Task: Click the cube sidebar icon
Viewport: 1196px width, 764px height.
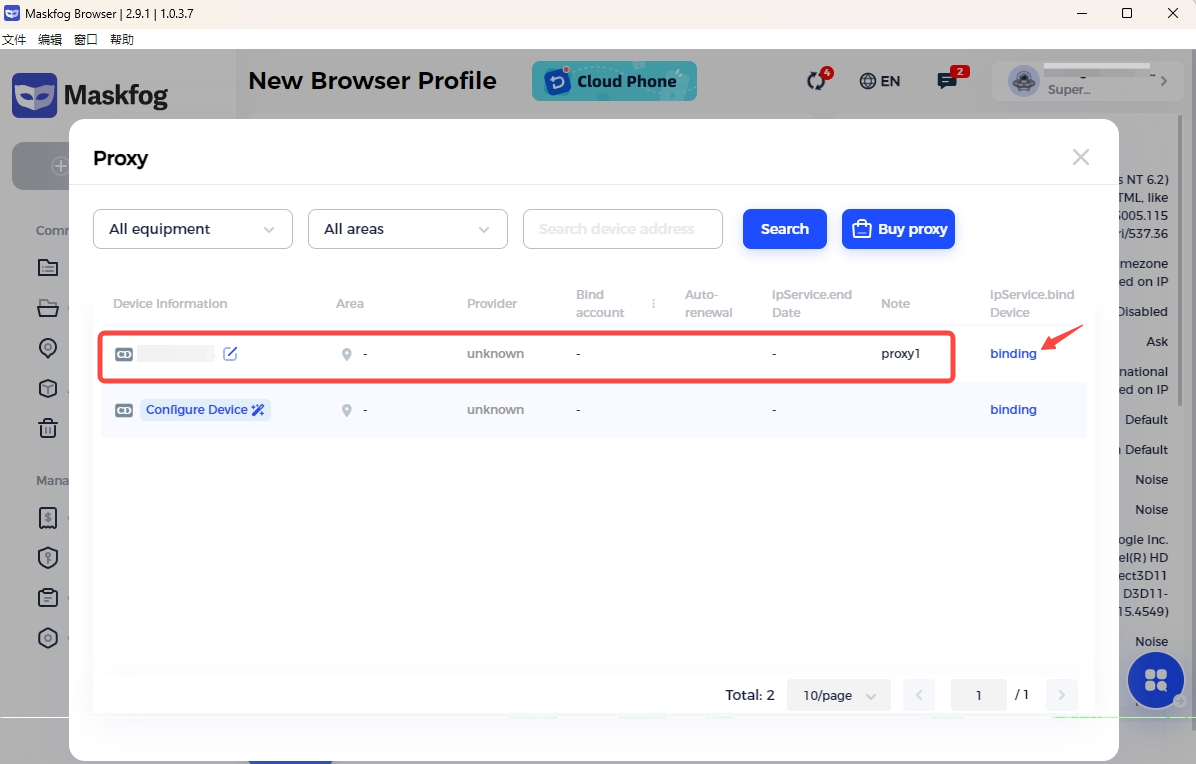Action: [x=48, y=388]
